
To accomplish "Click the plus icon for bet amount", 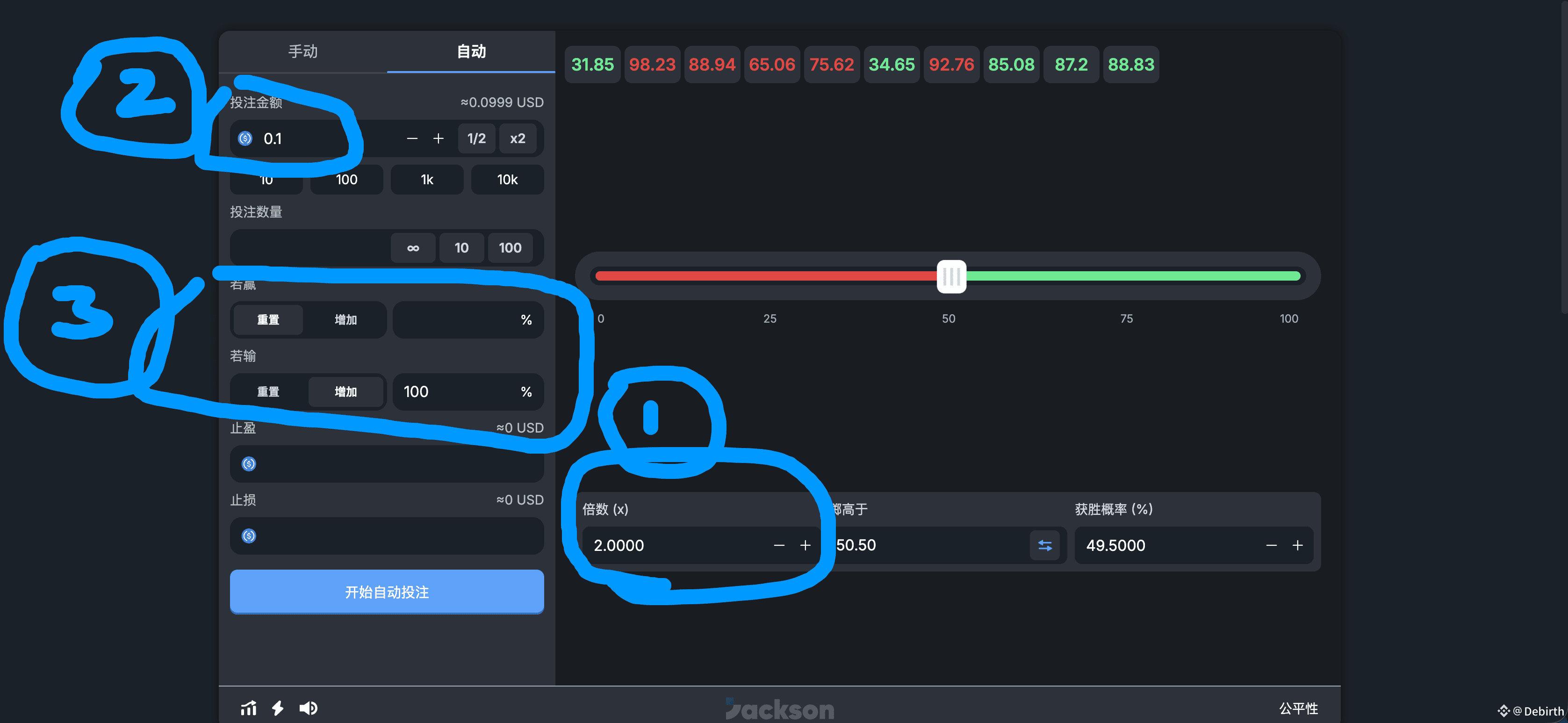I will click(x=438, y=138).
